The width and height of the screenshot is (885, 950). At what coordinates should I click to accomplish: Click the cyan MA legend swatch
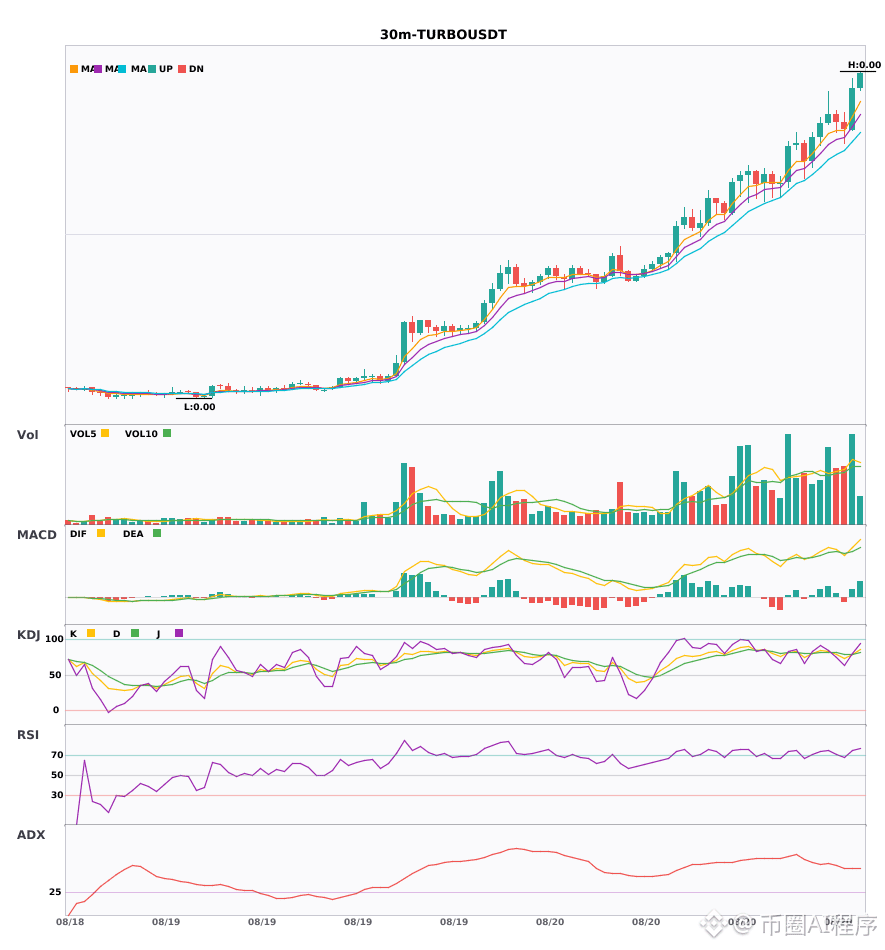122,69
